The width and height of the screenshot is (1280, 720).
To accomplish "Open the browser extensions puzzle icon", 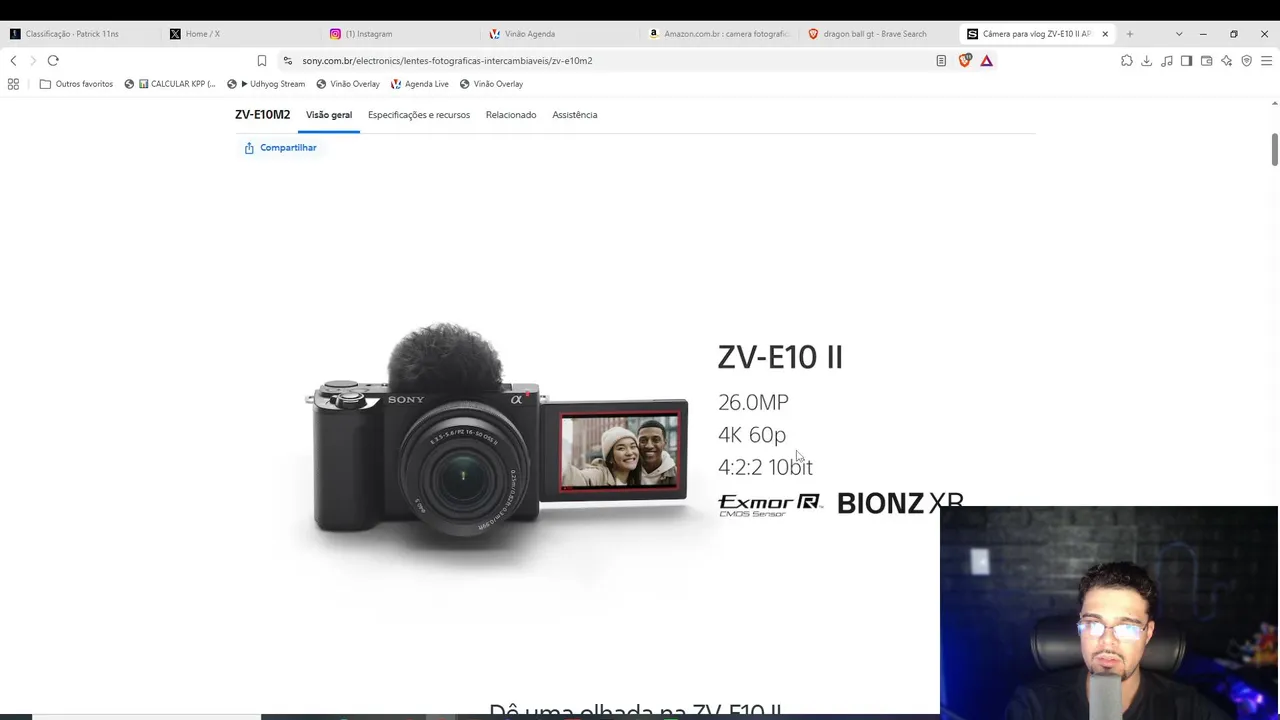I will click(1127, 61).
